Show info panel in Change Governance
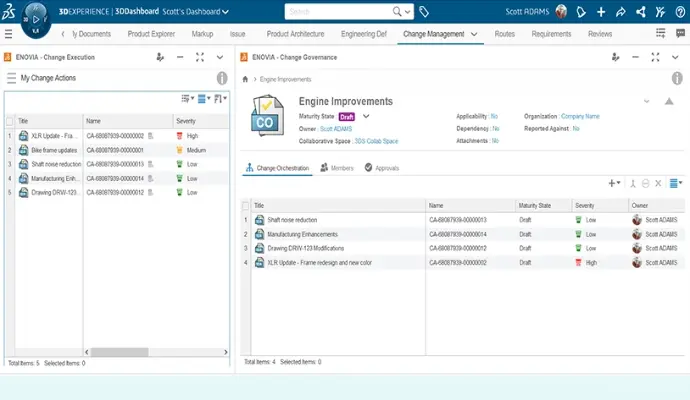Screen dimensions: 690x400 tap(677, 78)
